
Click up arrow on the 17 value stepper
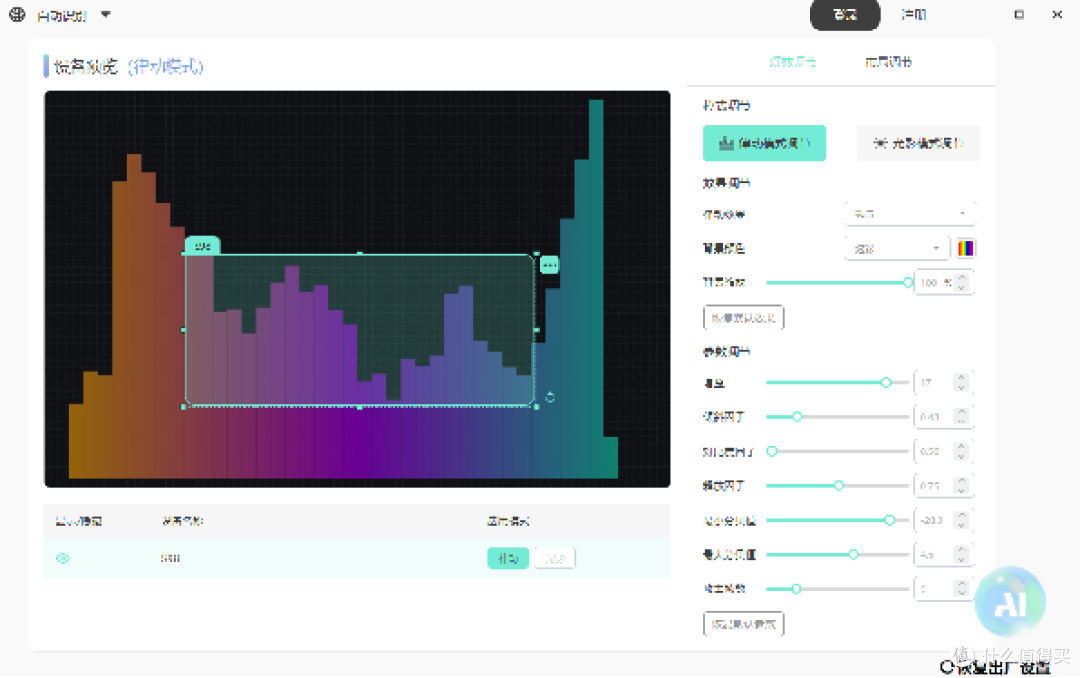(x=962, y=378)
